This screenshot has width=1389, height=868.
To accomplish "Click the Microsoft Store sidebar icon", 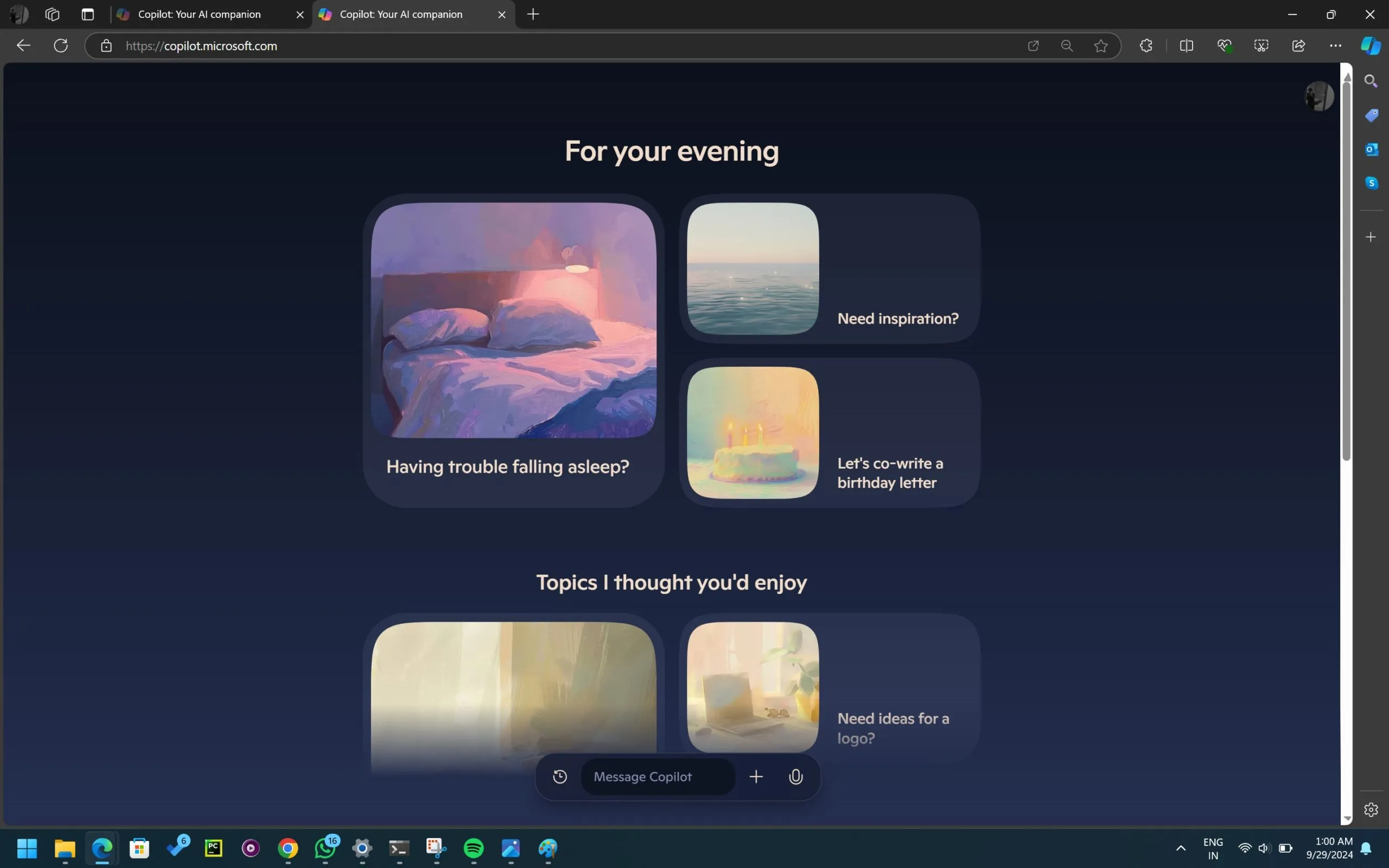I will (1371, 114).
